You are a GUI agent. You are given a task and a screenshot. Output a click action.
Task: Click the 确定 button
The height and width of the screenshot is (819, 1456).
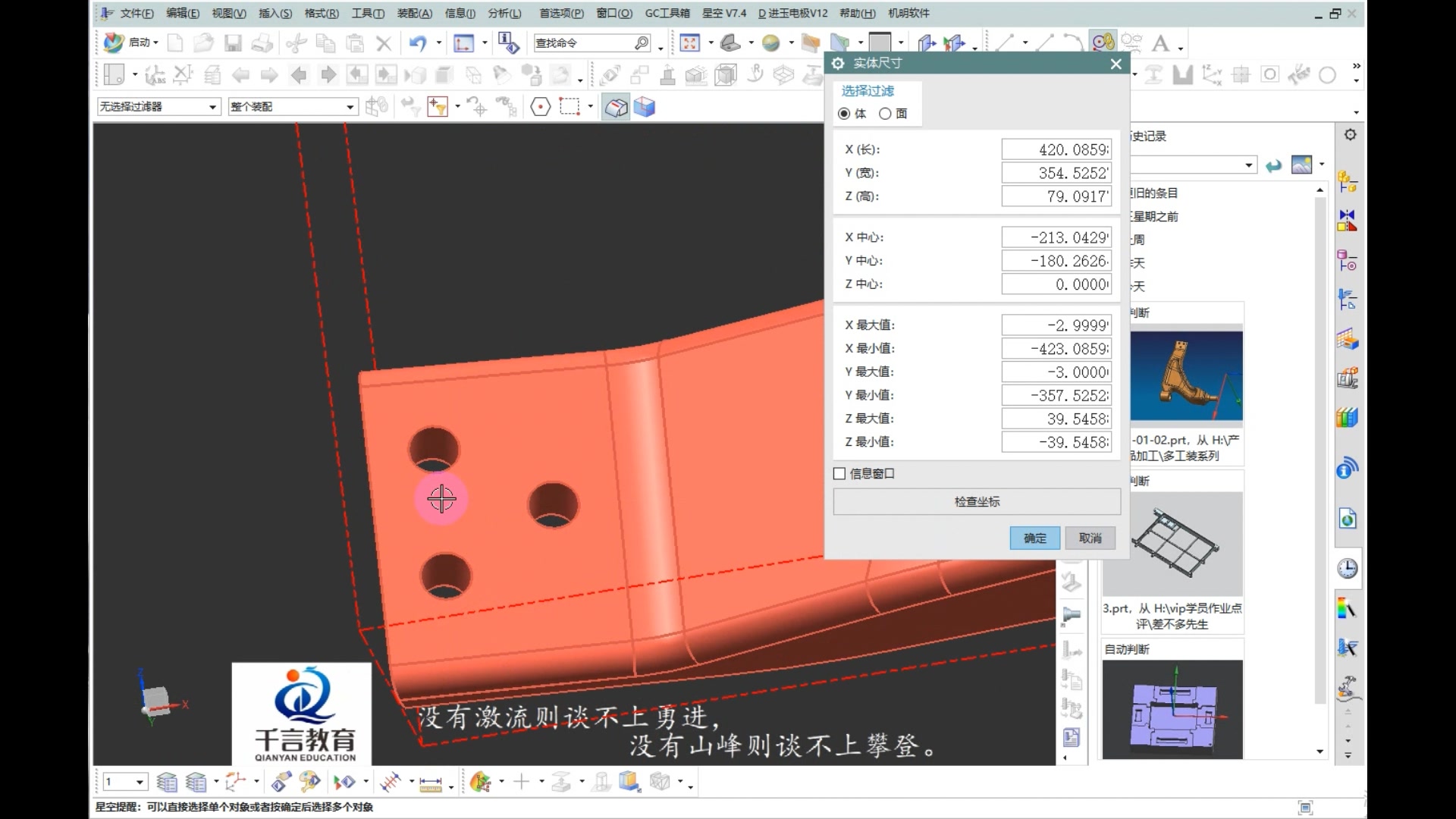point(1034,538)
